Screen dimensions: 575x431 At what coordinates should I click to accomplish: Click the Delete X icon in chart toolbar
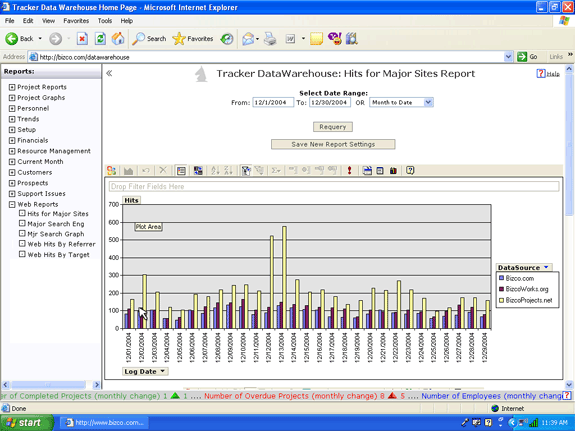163,170
